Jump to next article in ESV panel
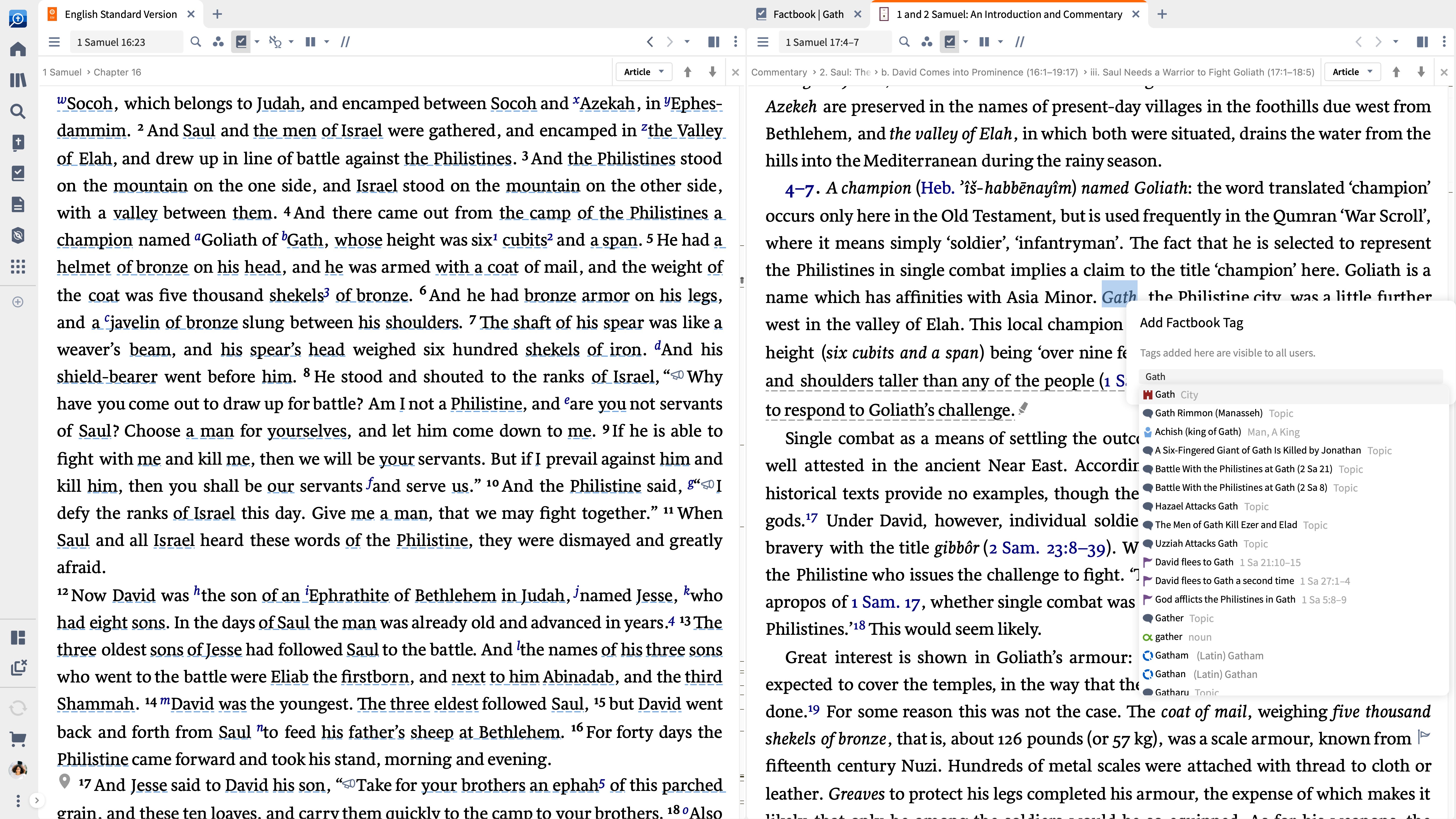The image size is (1456, 819). point(712,72)
